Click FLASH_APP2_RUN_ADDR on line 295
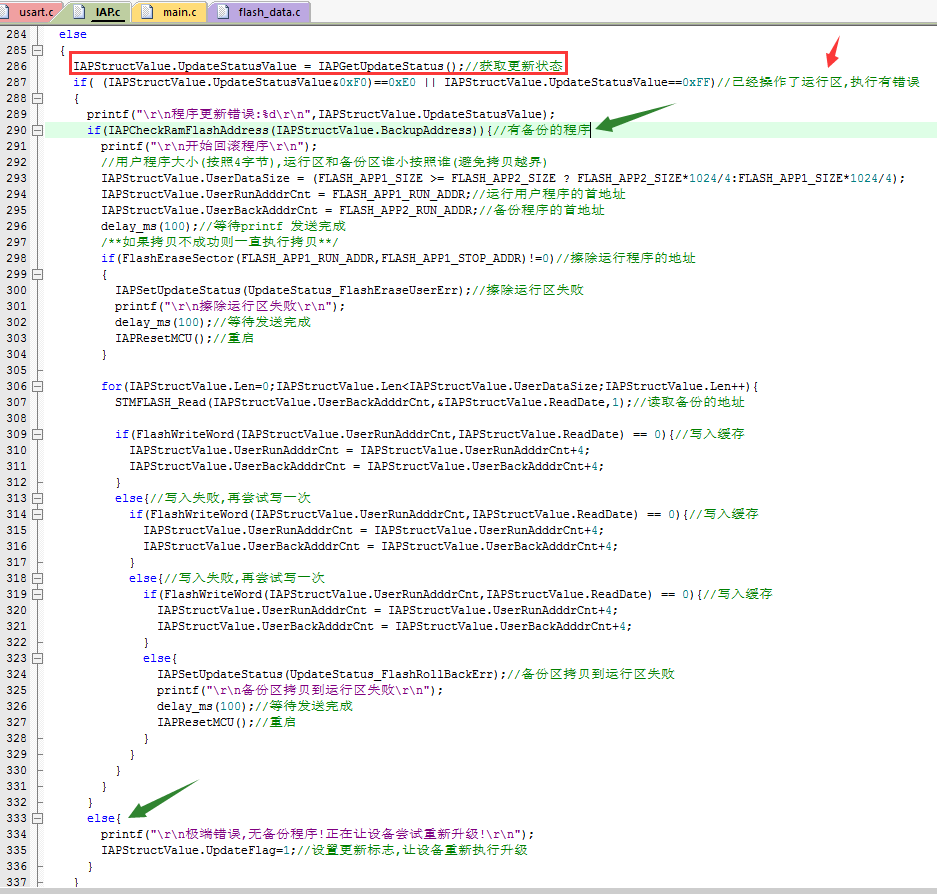Image resolution: width=937 pixels, height=894 pixels. pyautogui.click(x=406, y=210)
